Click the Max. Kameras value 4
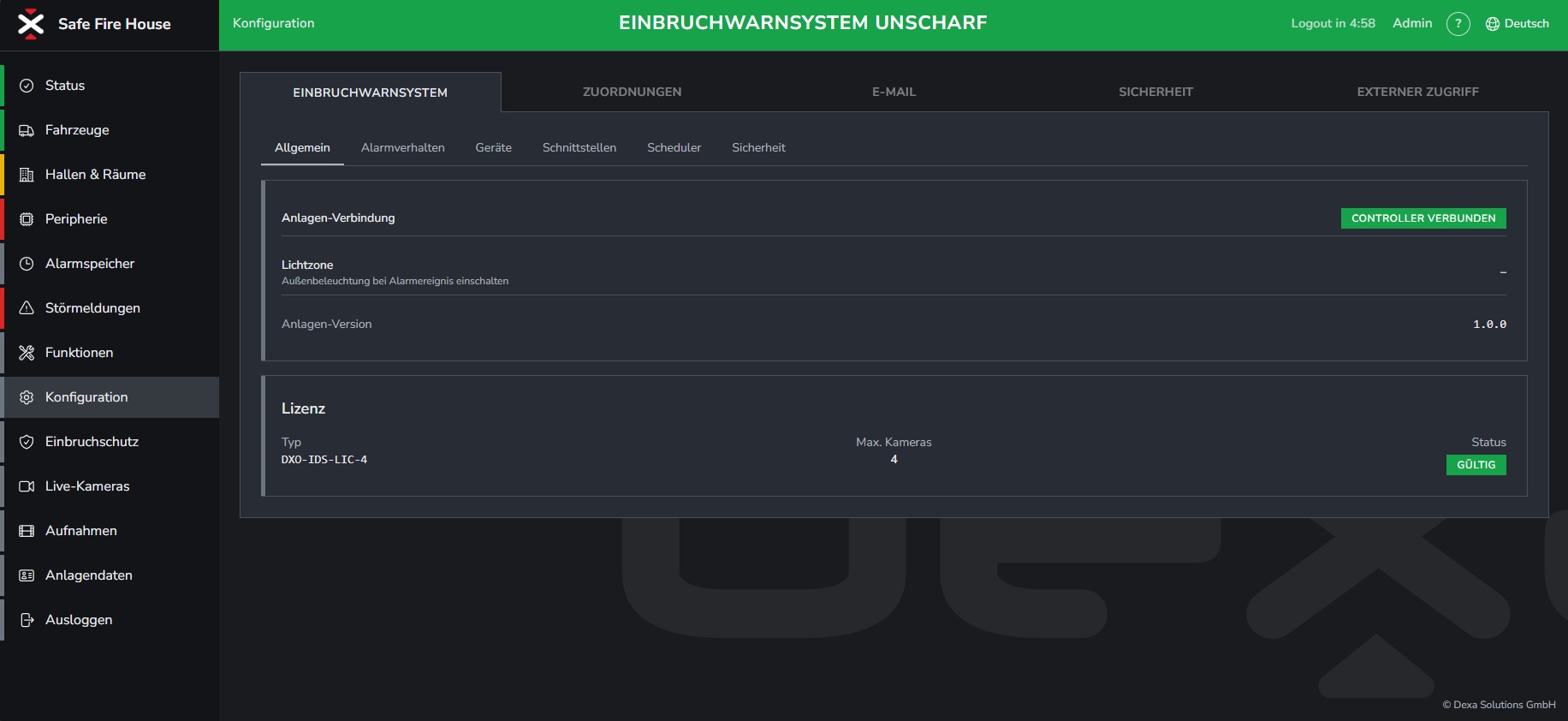 [894, 460]
